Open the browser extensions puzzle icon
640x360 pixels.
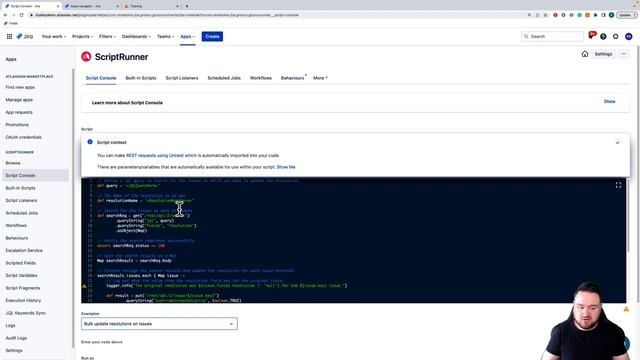tap(596, 15)
